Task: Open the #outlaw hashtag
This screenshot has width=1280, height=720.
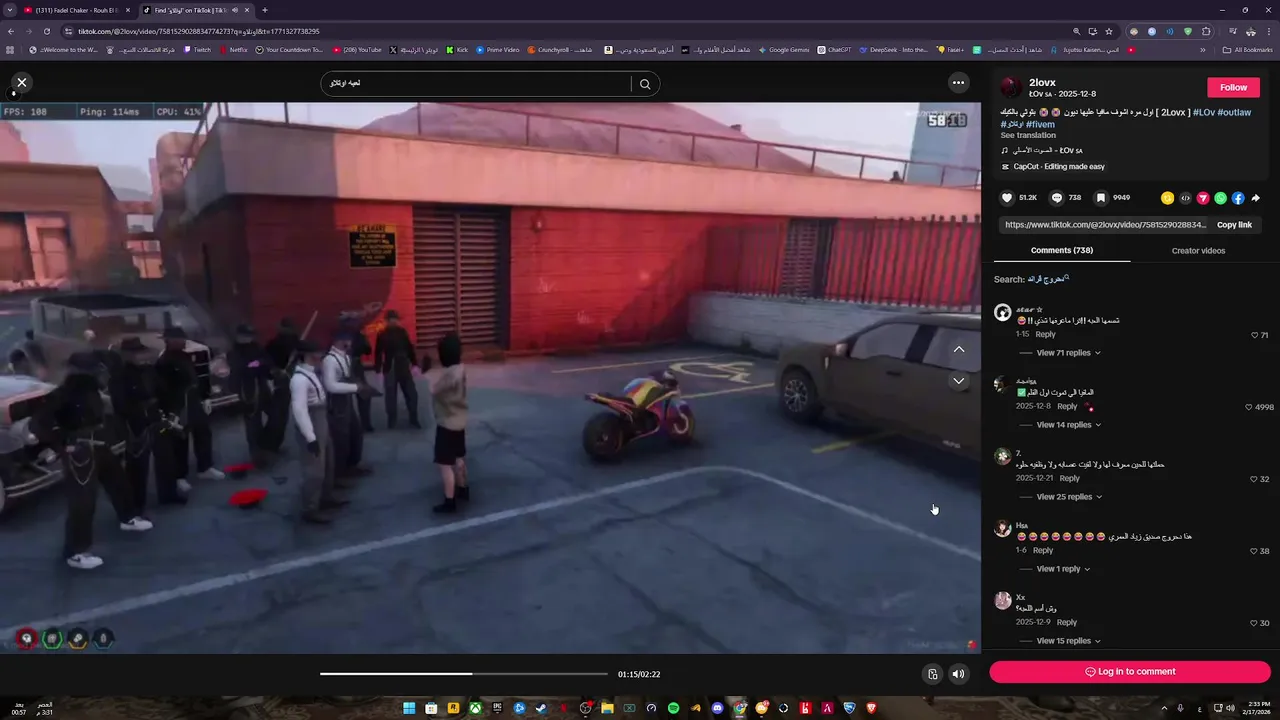Action: click(x=1234, y=112)
